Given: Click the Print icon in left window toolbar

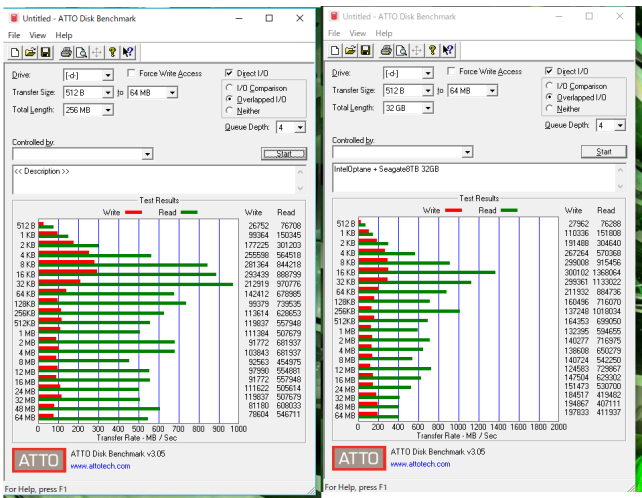Looking at the screenshot, I should pyautogui.click(x=65, y=52).
